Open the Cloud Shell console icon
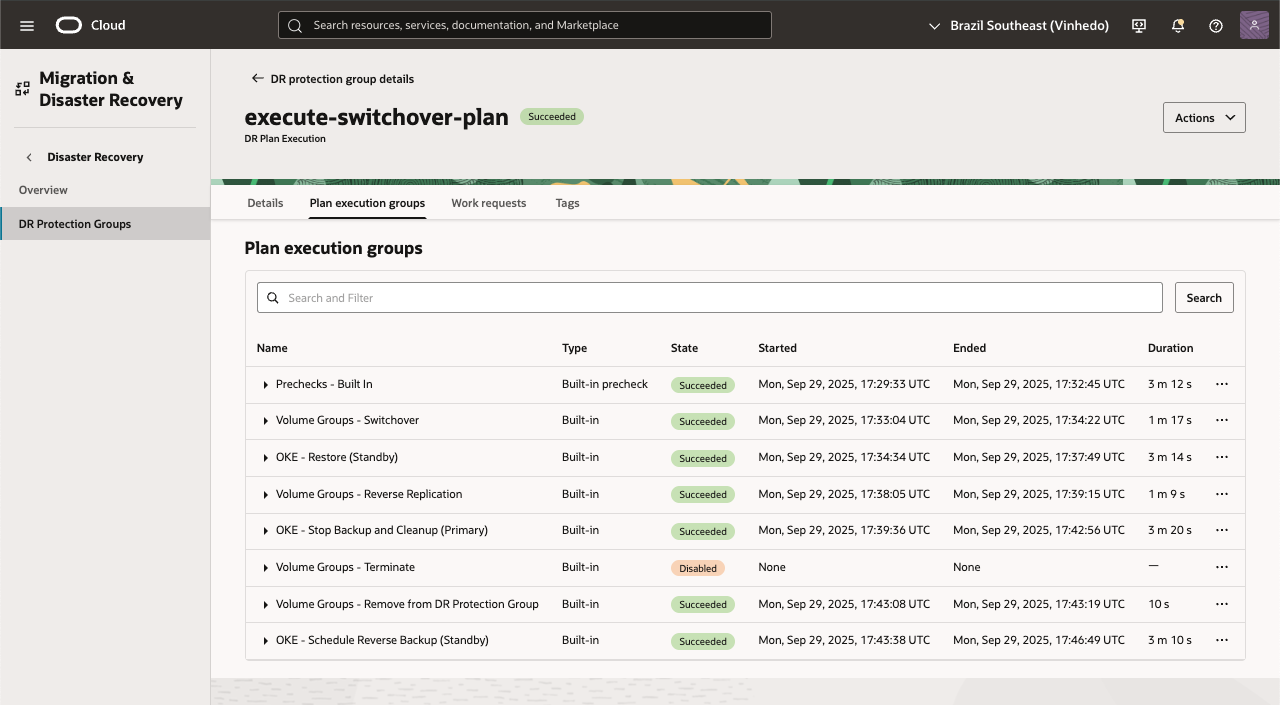Image resolution: width=1280 pixels, height=705 pixels. [x=1138, y=25]
